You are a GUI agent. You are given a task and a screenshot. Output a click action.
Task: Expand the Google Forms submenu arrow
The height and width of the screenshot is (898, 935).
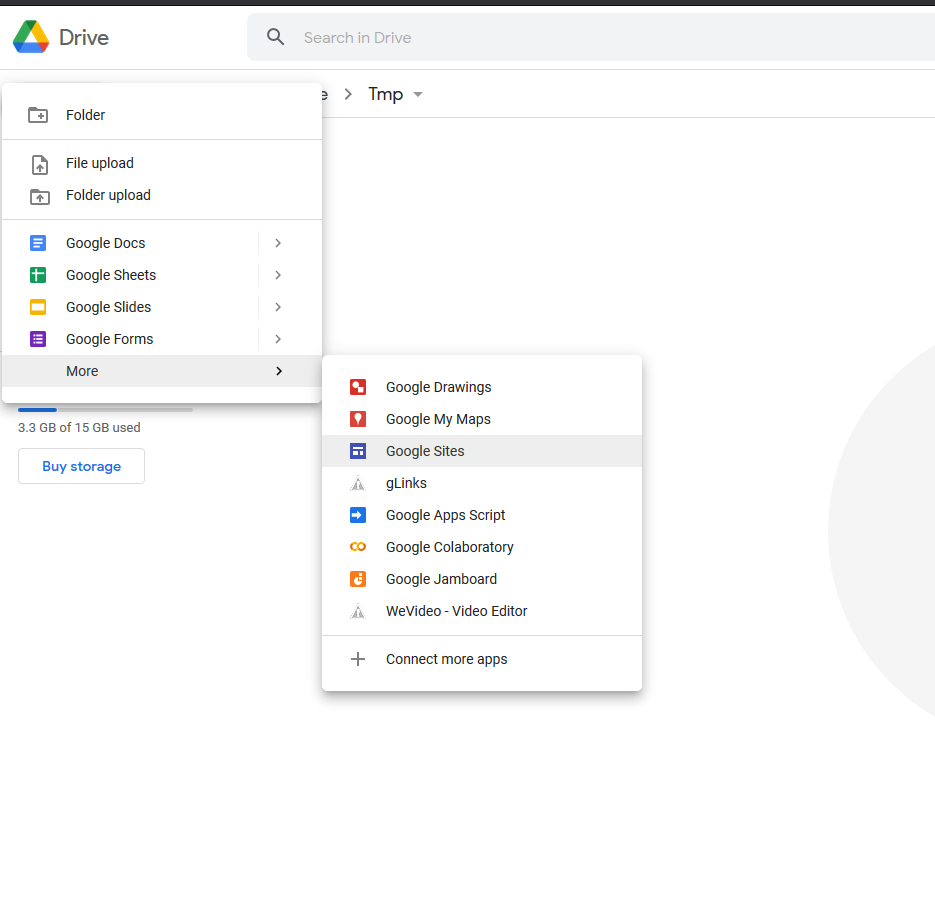pos(278,339)
